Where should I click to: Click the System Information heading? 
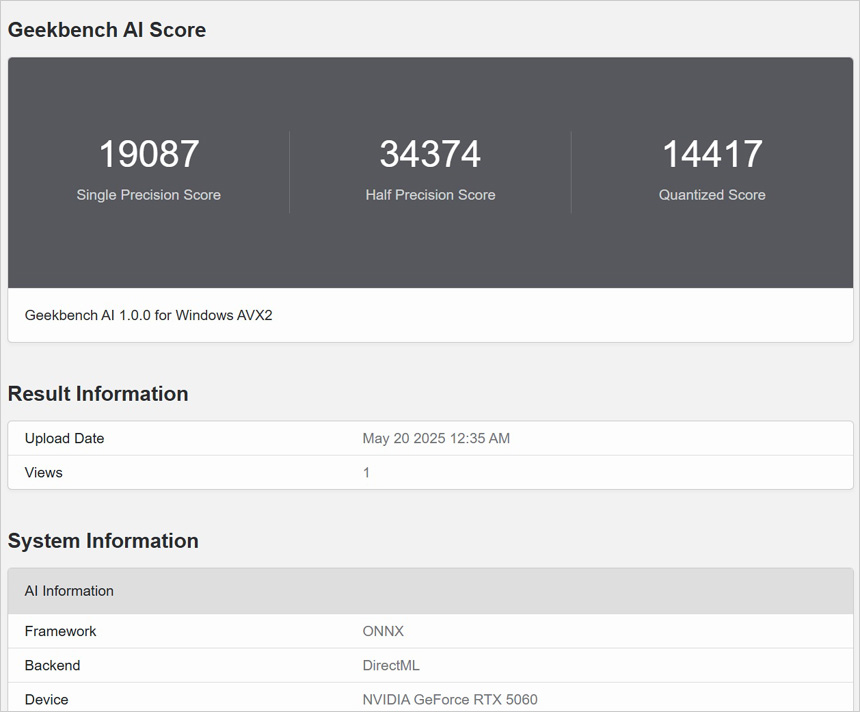[x=103, y=541]
